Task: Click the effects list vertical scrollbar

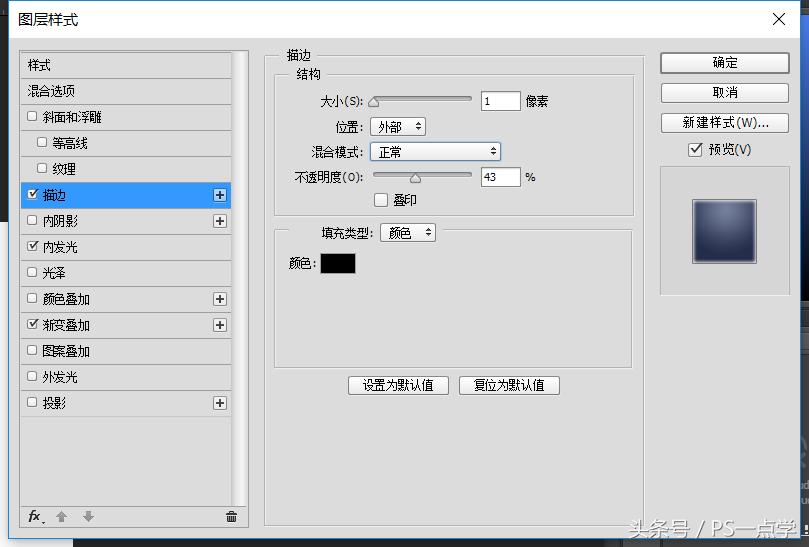Action: [x=239, y=279]
